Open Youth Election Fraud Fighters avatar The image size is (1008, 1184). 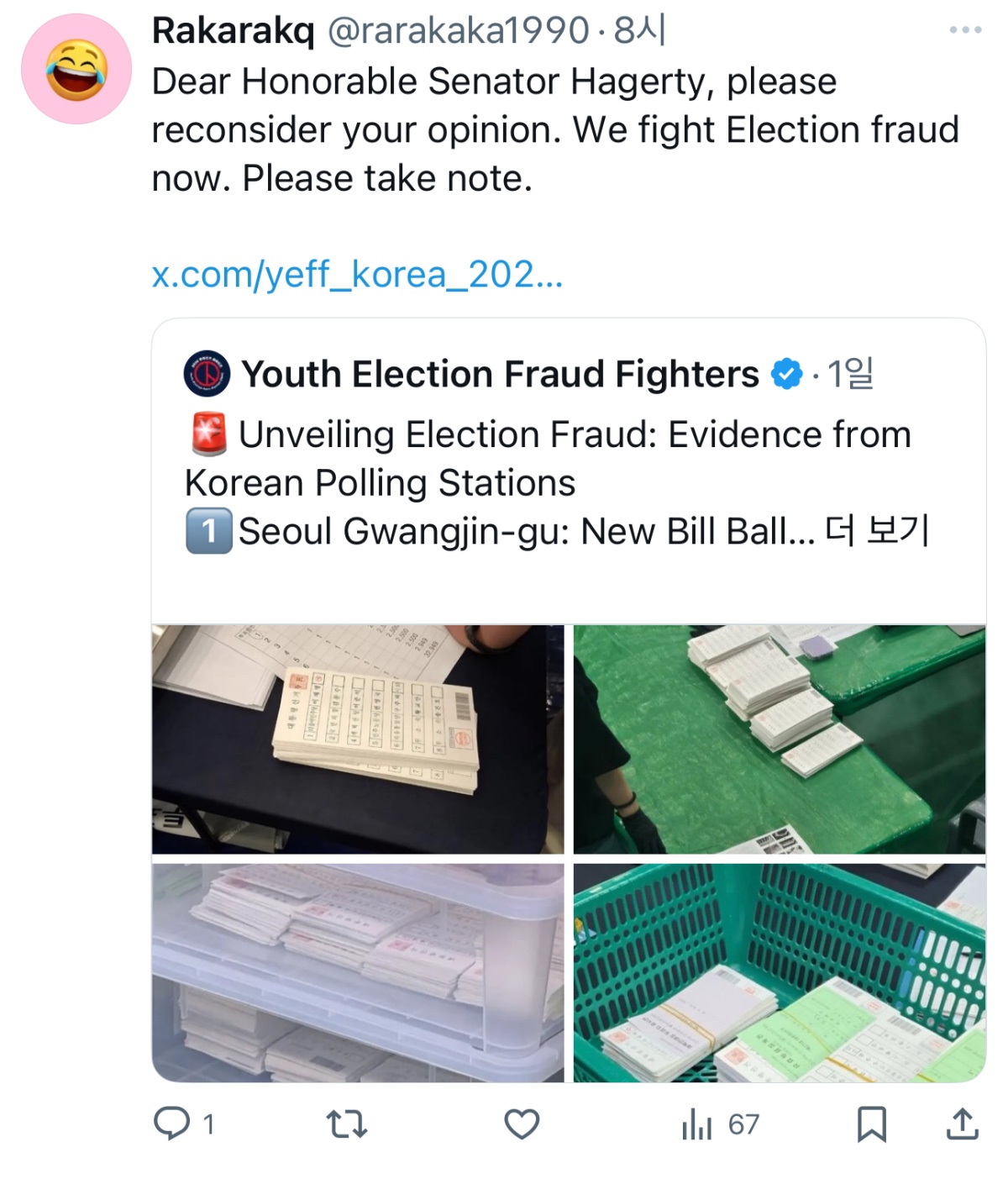(x=207, y=374)
